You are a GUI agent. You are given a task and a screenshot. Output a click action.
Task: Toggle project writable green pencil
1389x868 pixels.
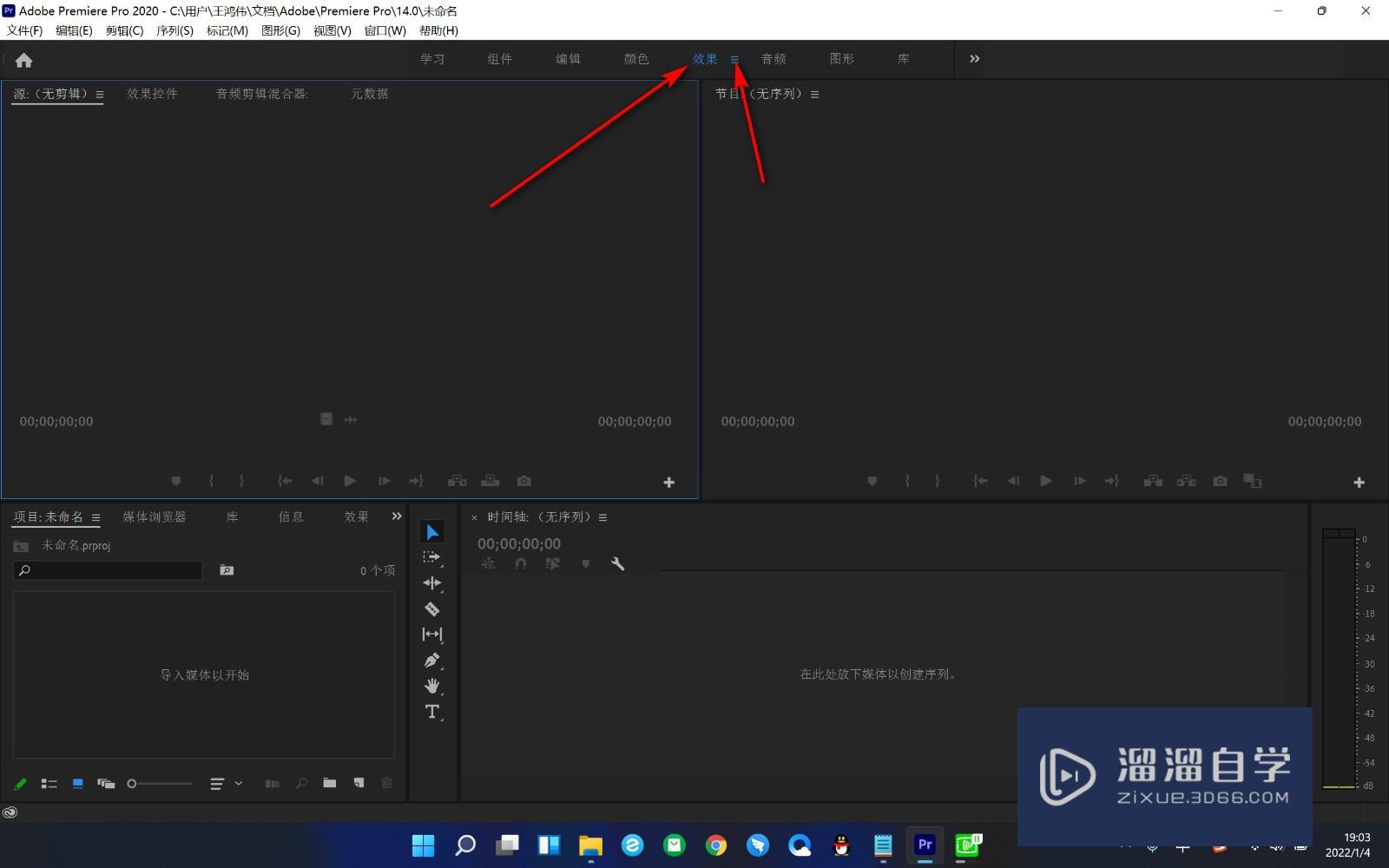(20, 784)
